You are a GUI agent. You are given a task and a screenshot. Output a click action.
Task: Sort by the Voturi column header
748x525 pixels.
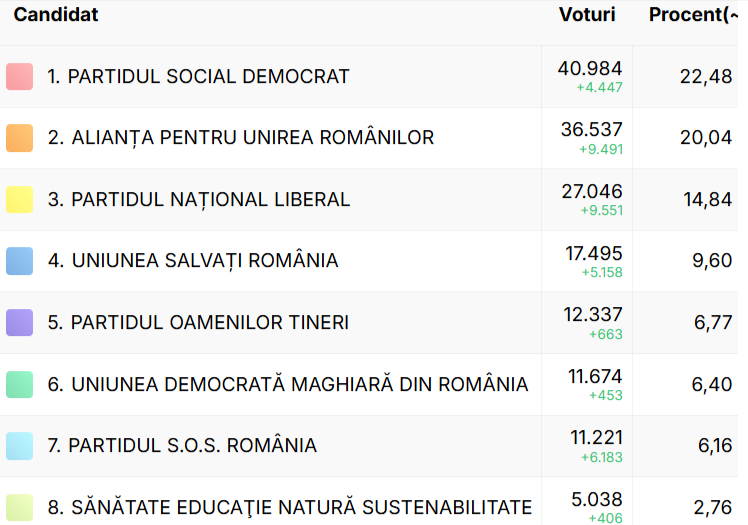[587, 15]
